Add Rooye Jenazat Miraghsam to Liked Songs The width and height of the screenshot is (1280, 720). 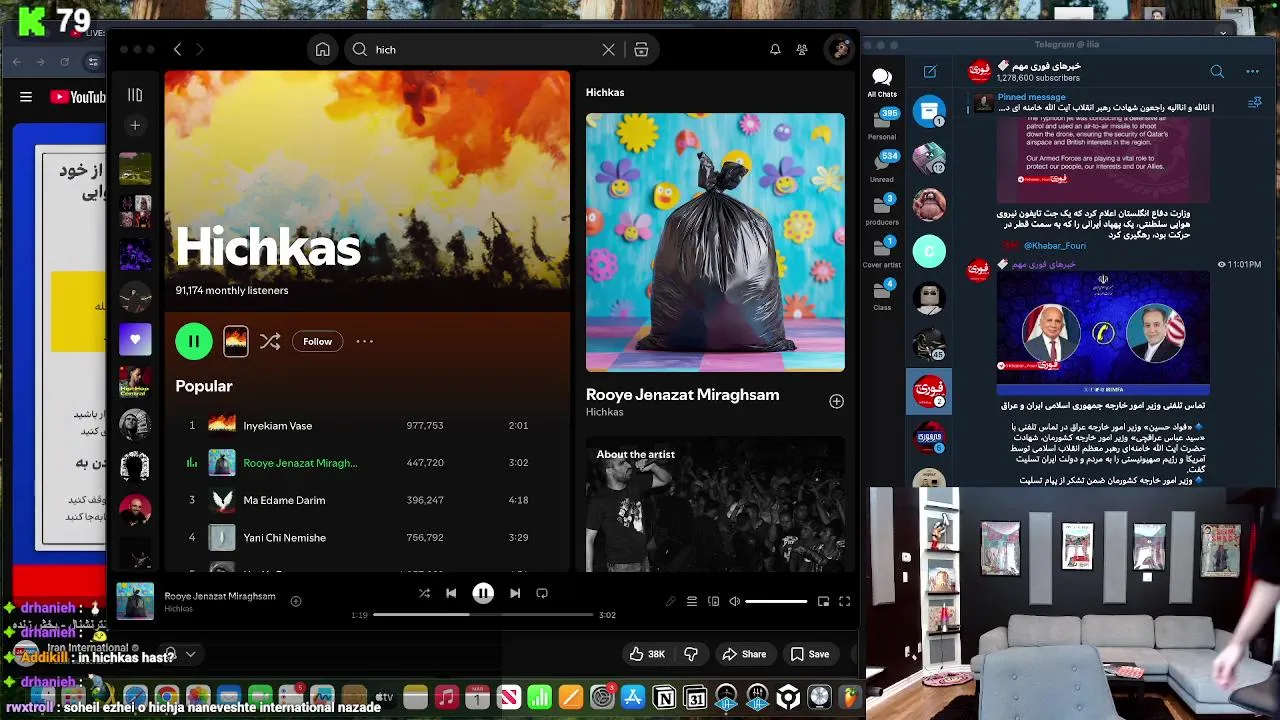tap(836, 401)
